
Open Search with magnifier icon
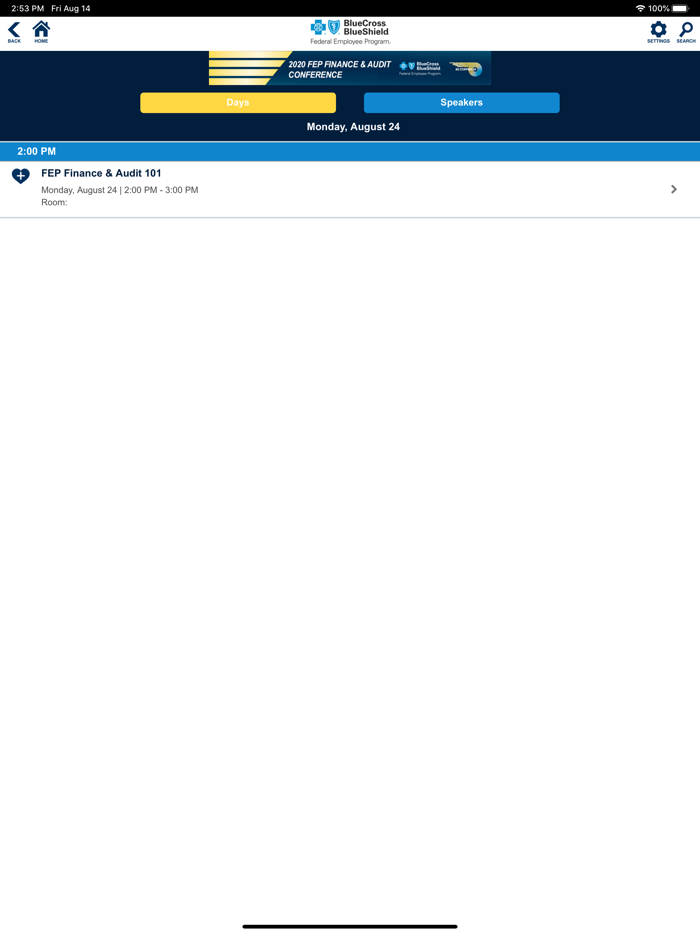click(x=686, y=32)
